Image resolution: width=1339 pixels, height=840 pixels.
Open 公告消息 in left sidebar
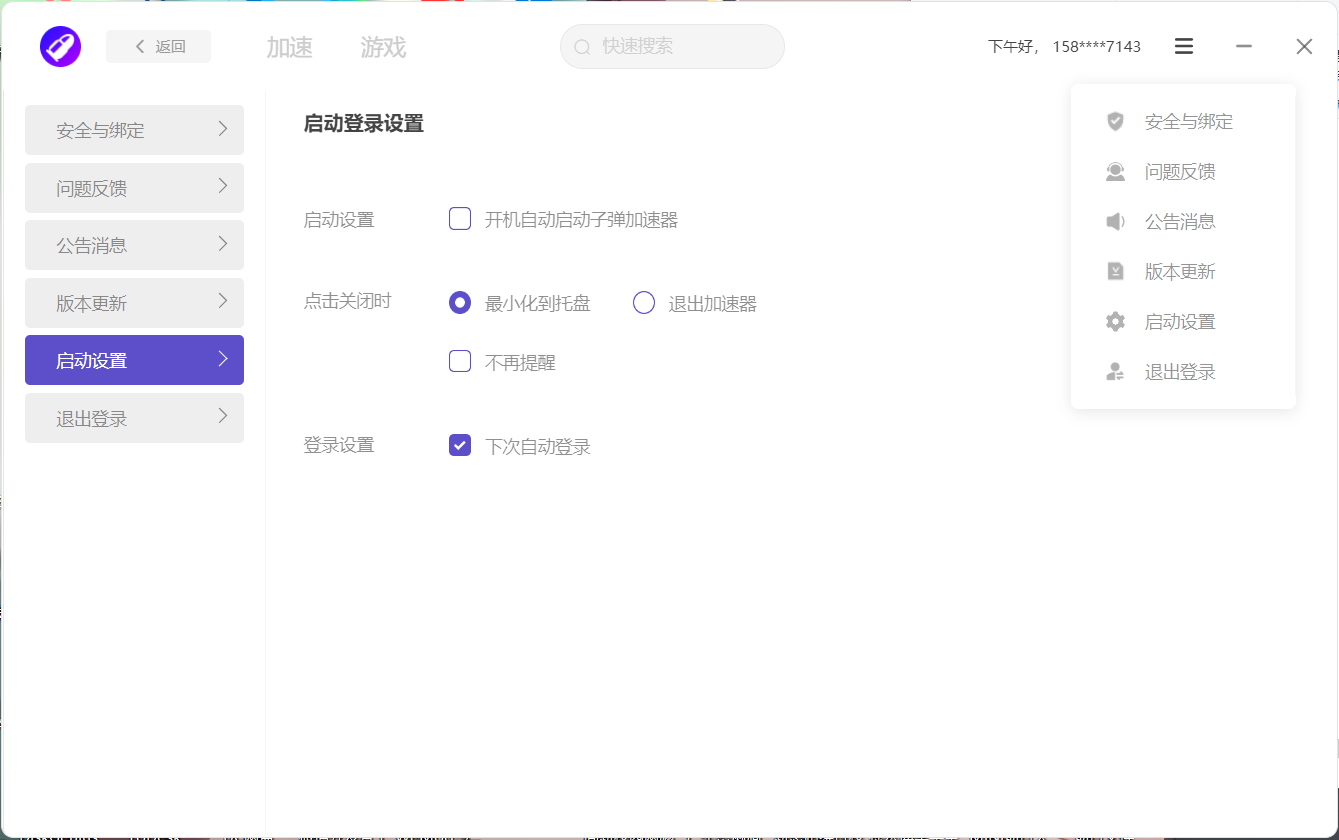pyautogui.click(x=134, y=245)
